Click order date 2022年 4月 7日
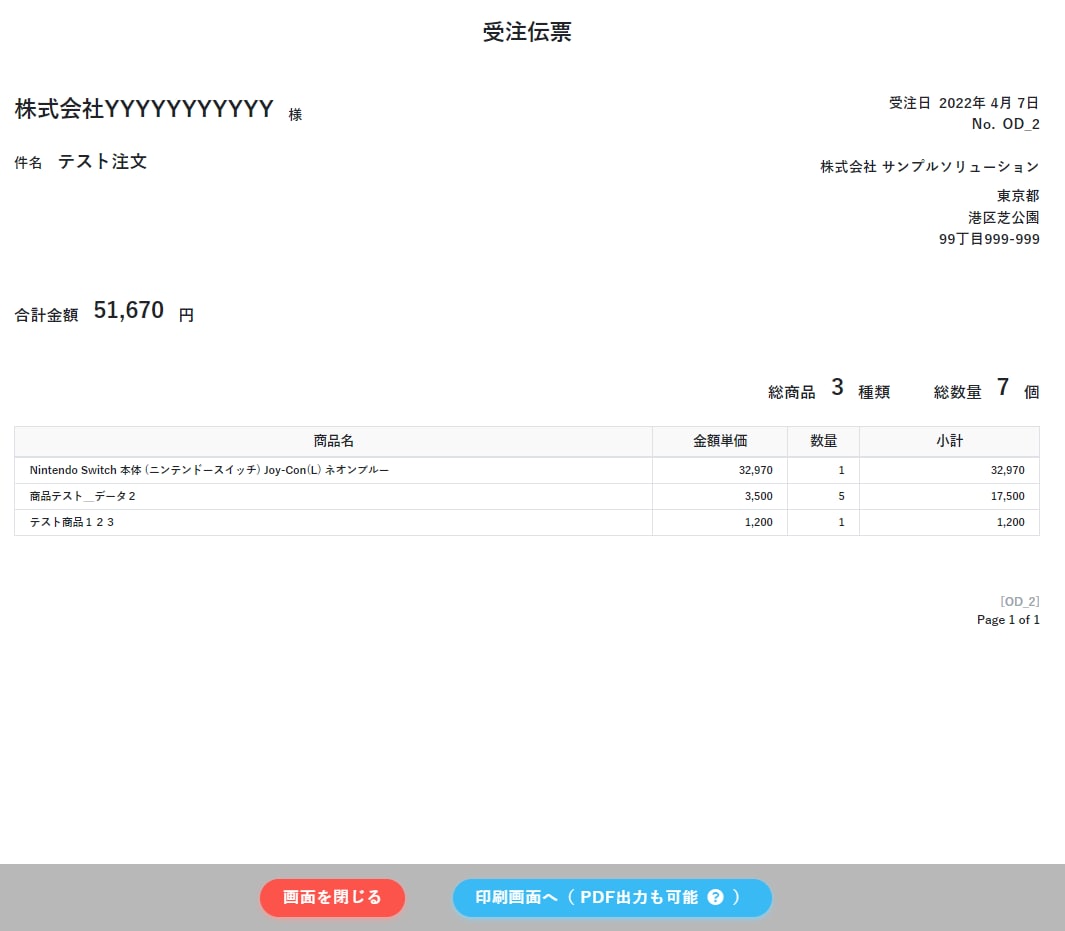 (988, 103)
